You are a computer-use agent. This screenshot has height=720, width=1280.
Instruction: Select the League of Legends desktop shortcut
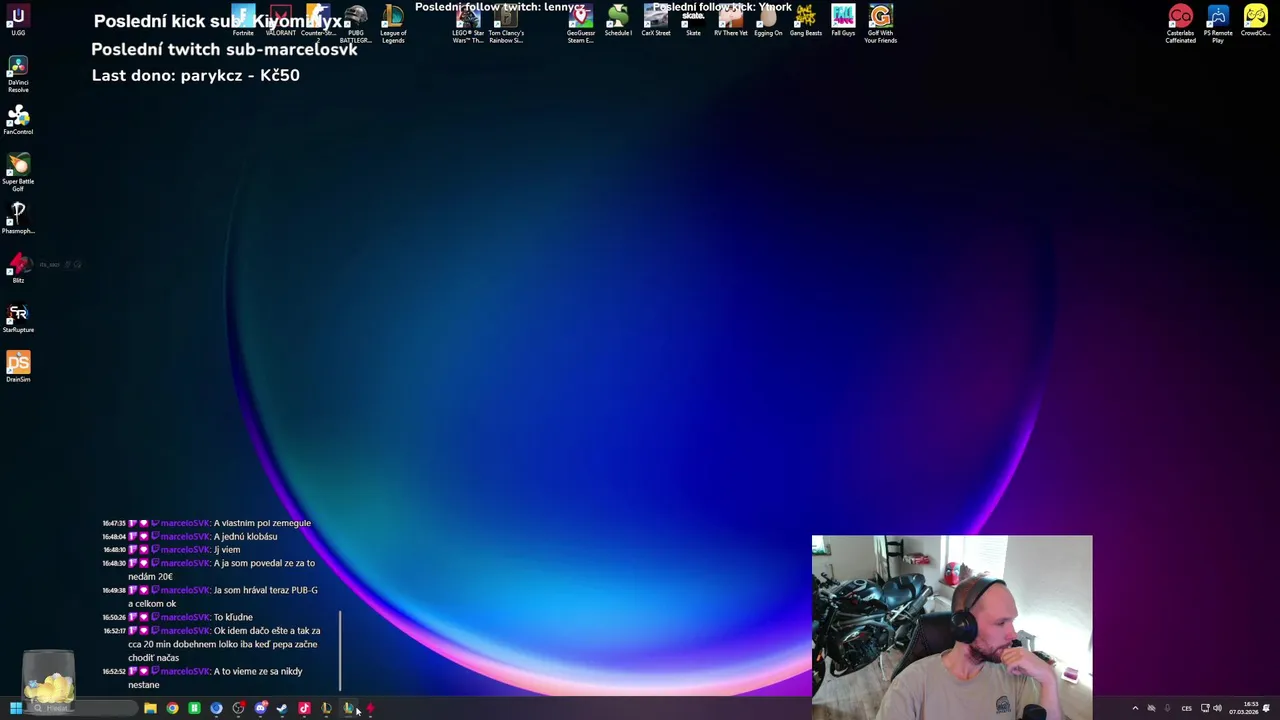[393, 23]
